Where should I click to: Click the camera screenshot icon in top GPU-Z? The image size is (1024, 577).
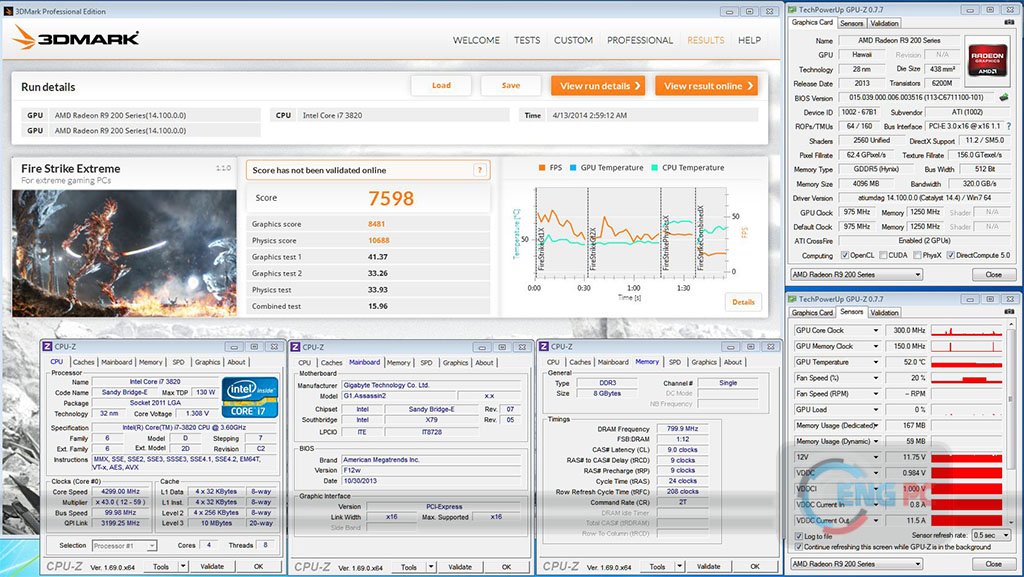coord(1010,22)
